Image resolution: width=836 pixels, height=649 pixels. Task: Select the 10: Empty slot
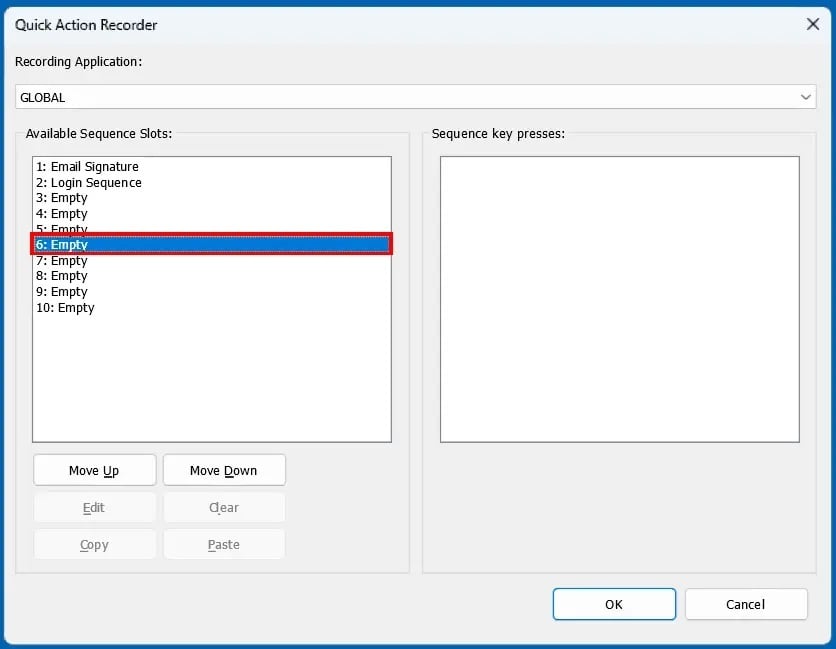[x=212, y=308]
